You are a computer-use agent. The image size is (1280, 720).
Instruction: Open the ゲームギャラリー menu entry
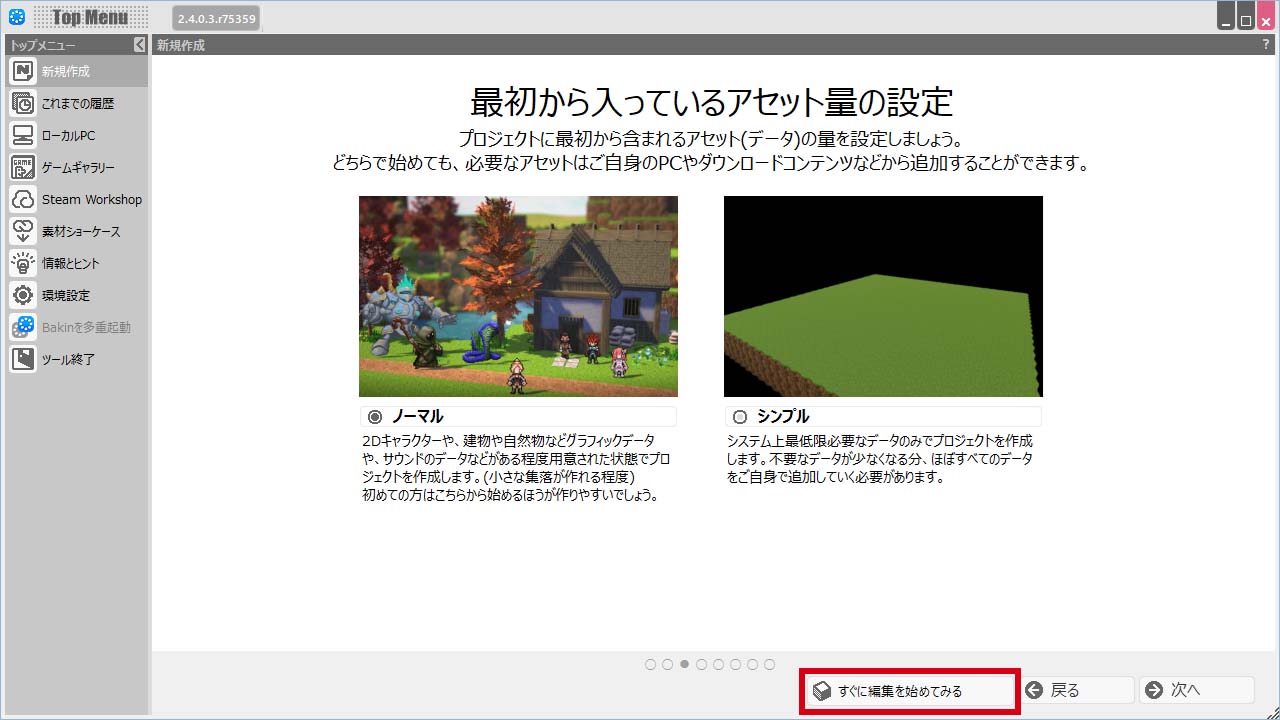click(77, 167)
